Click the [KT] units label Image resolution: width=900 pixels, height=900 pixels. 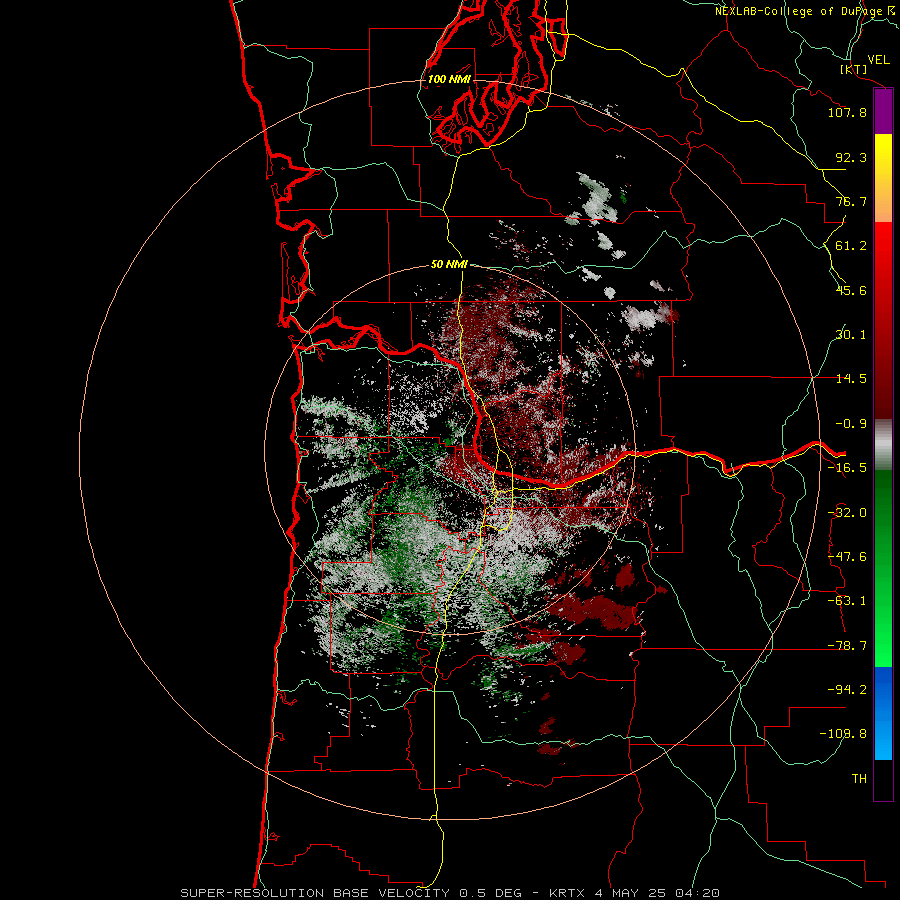[x=854, y=69]
